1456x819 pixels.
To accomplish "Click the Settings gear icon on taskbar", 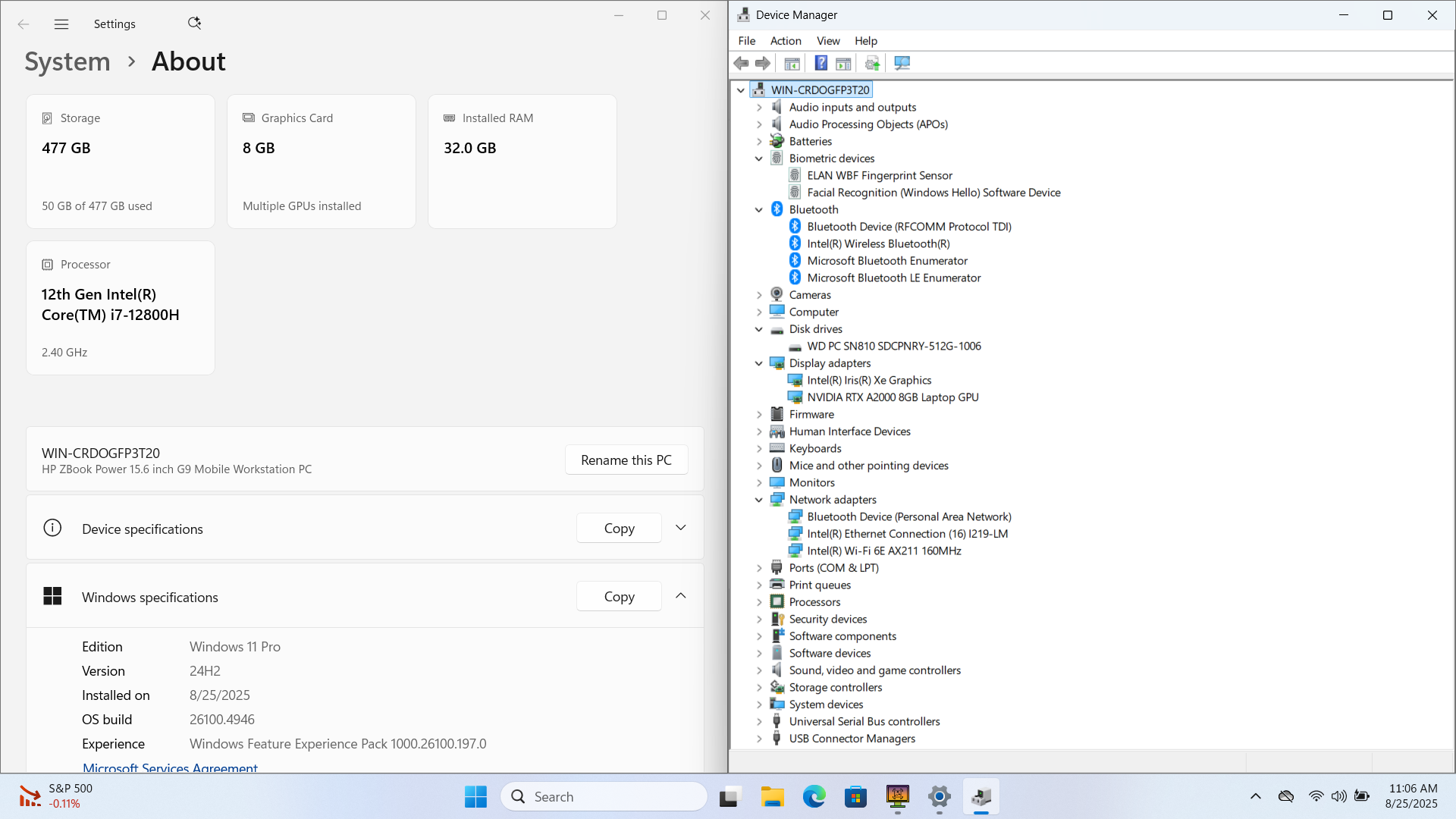I will [939, 796].
